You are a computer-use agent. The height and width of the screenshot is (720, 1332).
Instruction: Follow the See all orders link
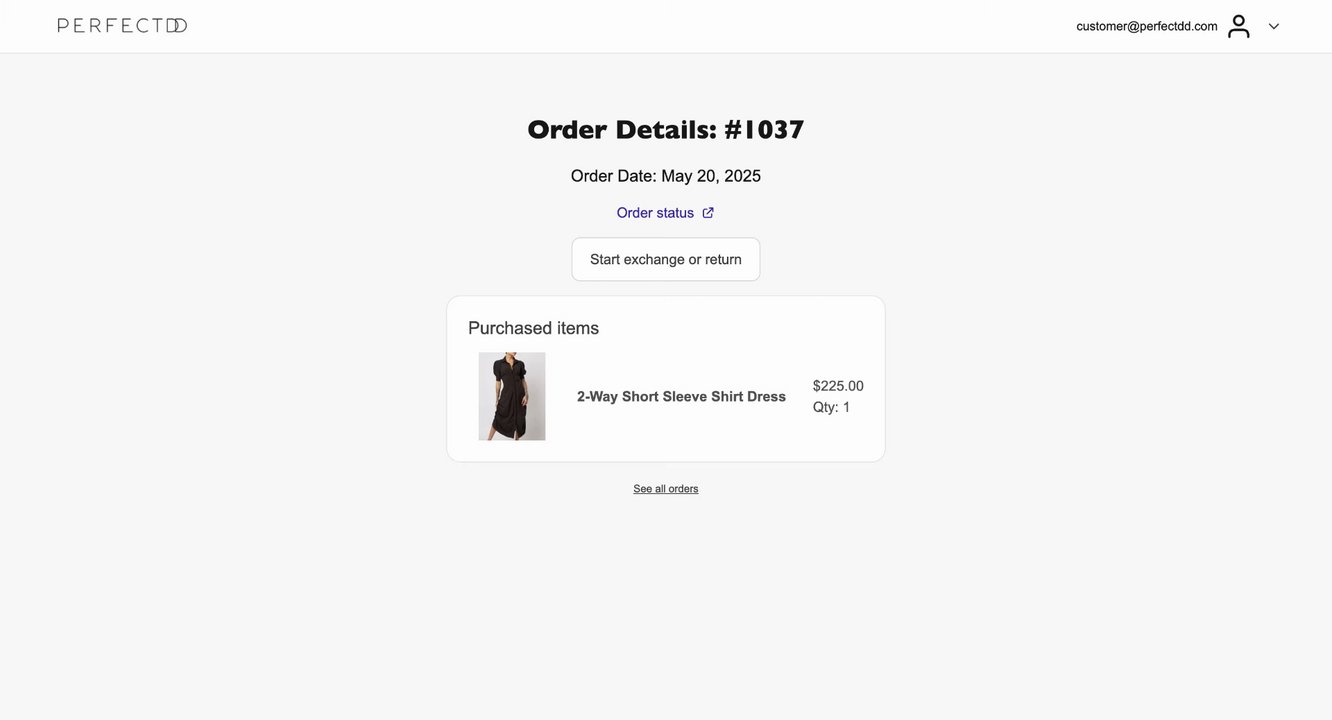point(666,489)
